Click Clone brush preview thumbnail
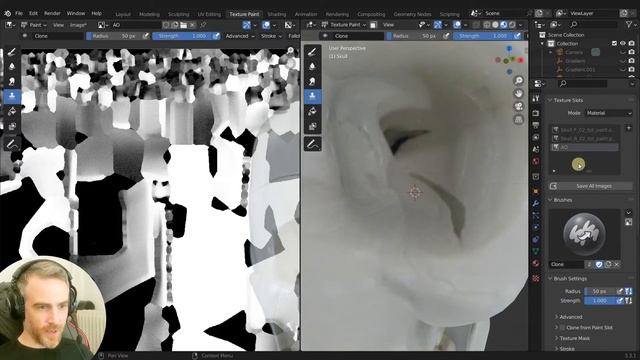Viewport: 640px width, 360px height. [584, 234]
